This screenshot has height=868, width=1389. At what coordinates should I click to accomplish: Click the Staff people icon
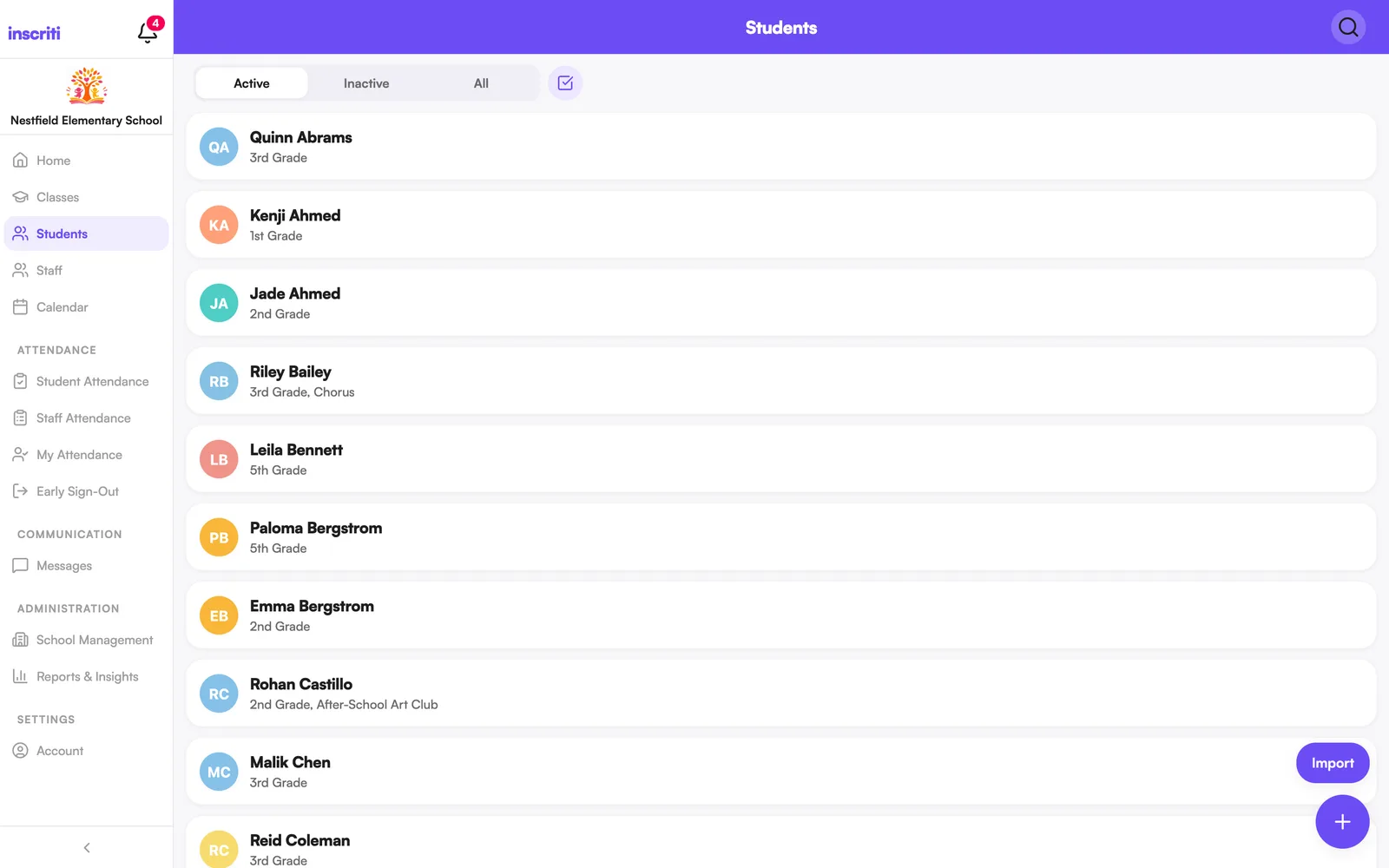(x=21, y=270)
